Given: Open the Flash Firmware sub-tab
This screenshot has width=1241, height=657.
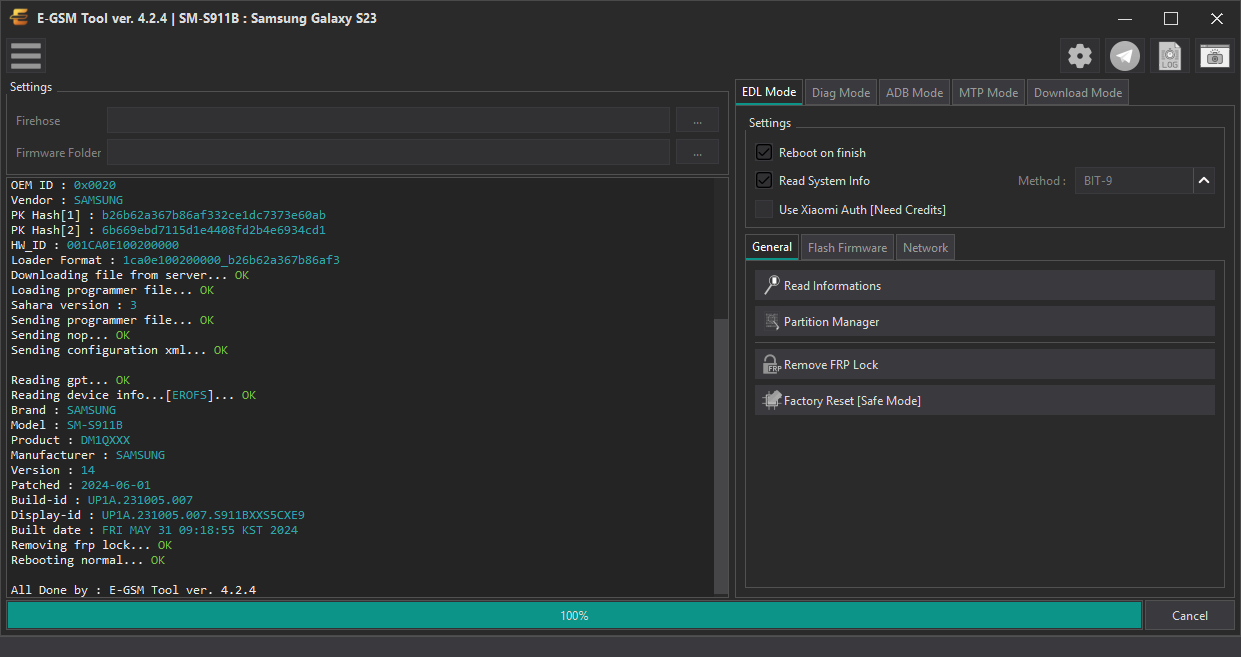Looking at the screenshot, I should (847, 247).
